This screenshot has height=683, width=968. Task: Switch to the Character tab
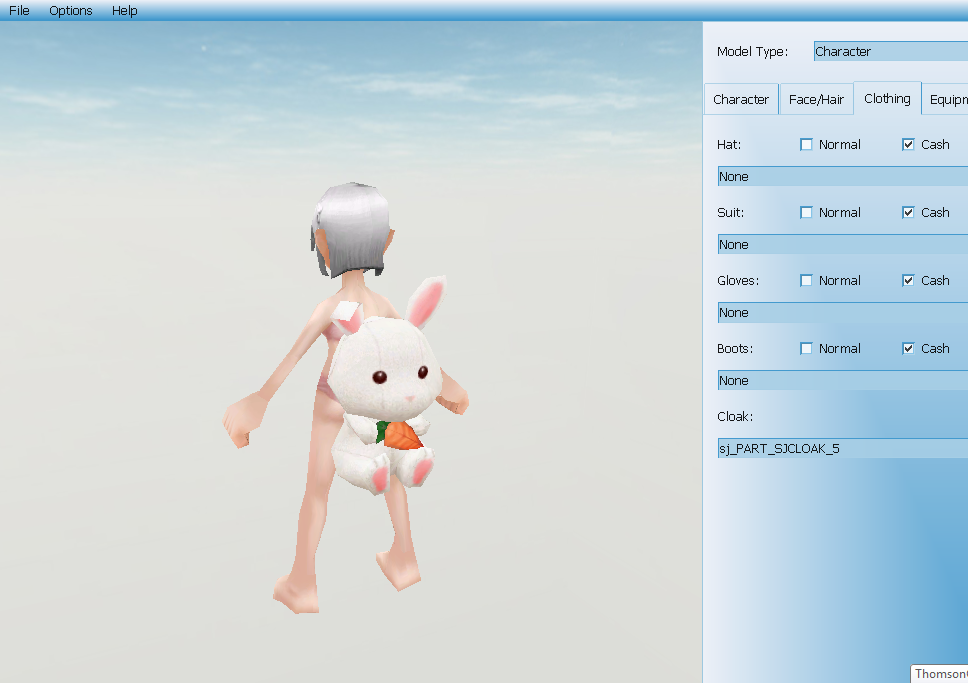[741, 100]
